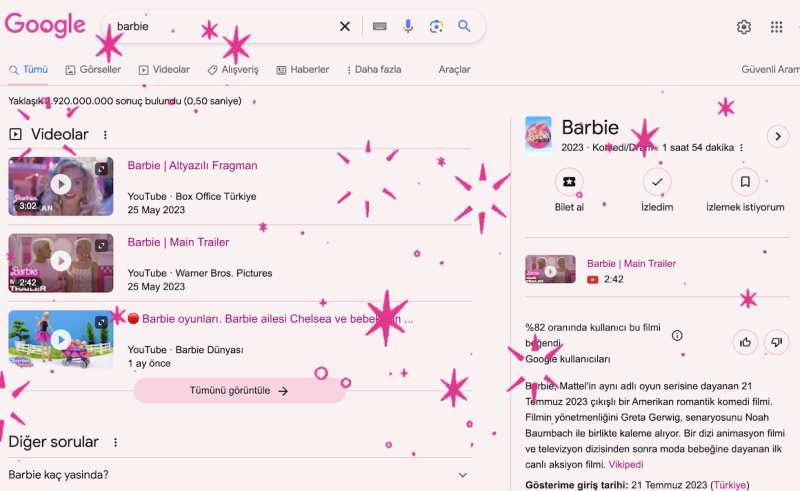Open Araçlar search tools

pos(454,69)
